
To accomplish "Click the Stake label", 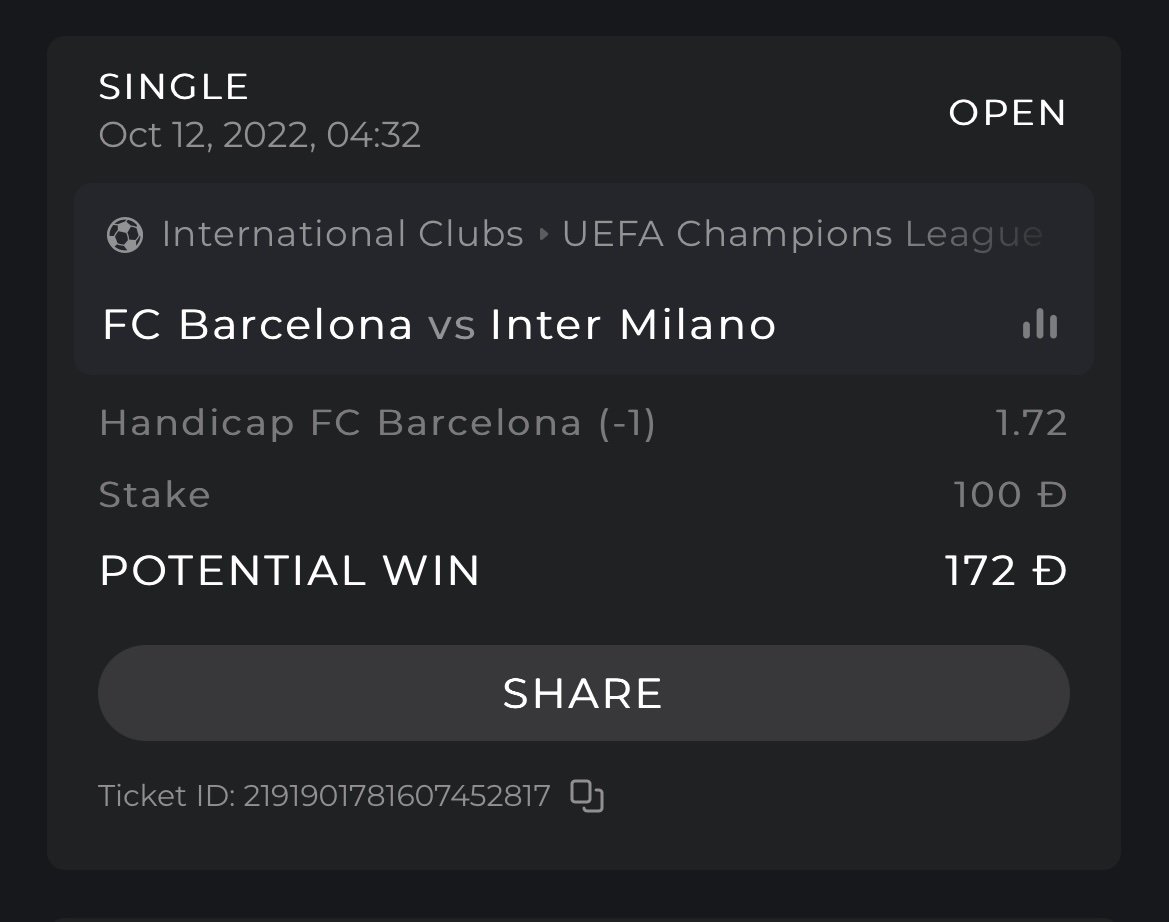I will point(155,495).
